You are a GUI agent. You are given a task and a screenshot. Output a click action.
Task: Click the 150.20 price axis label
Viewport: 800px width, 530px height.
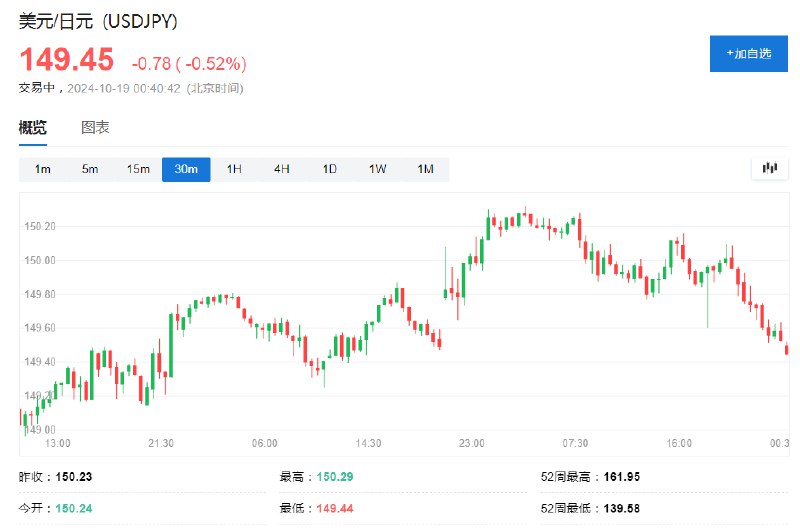point(40,226)
